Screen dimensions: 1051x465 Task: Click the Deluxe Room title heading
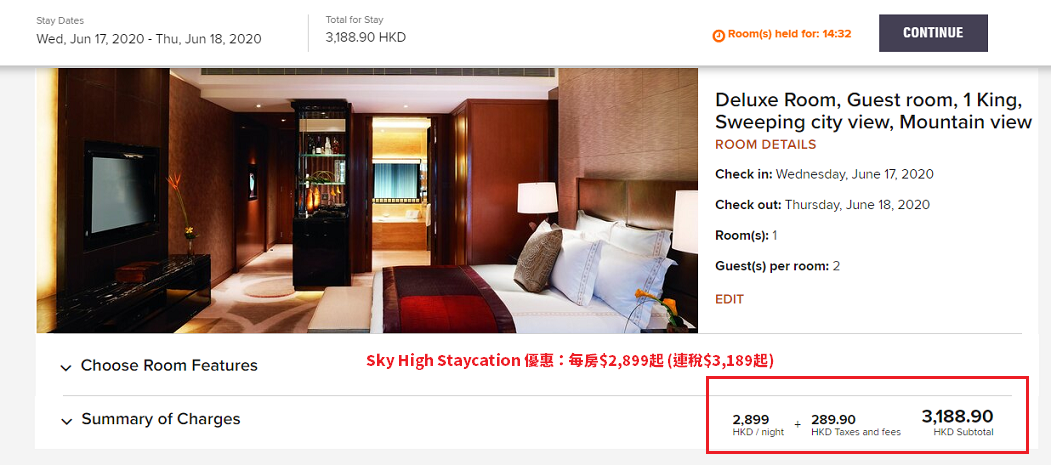pos(873,111)
